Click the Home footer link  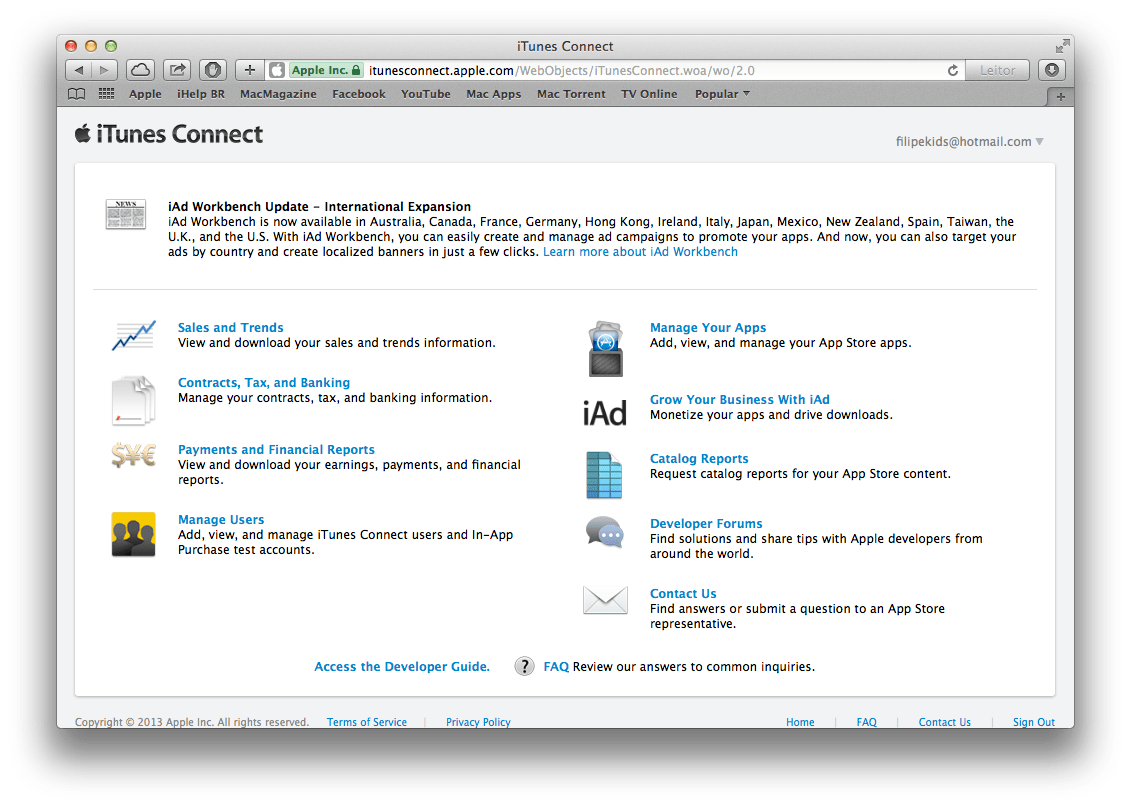tap(800, 722)
